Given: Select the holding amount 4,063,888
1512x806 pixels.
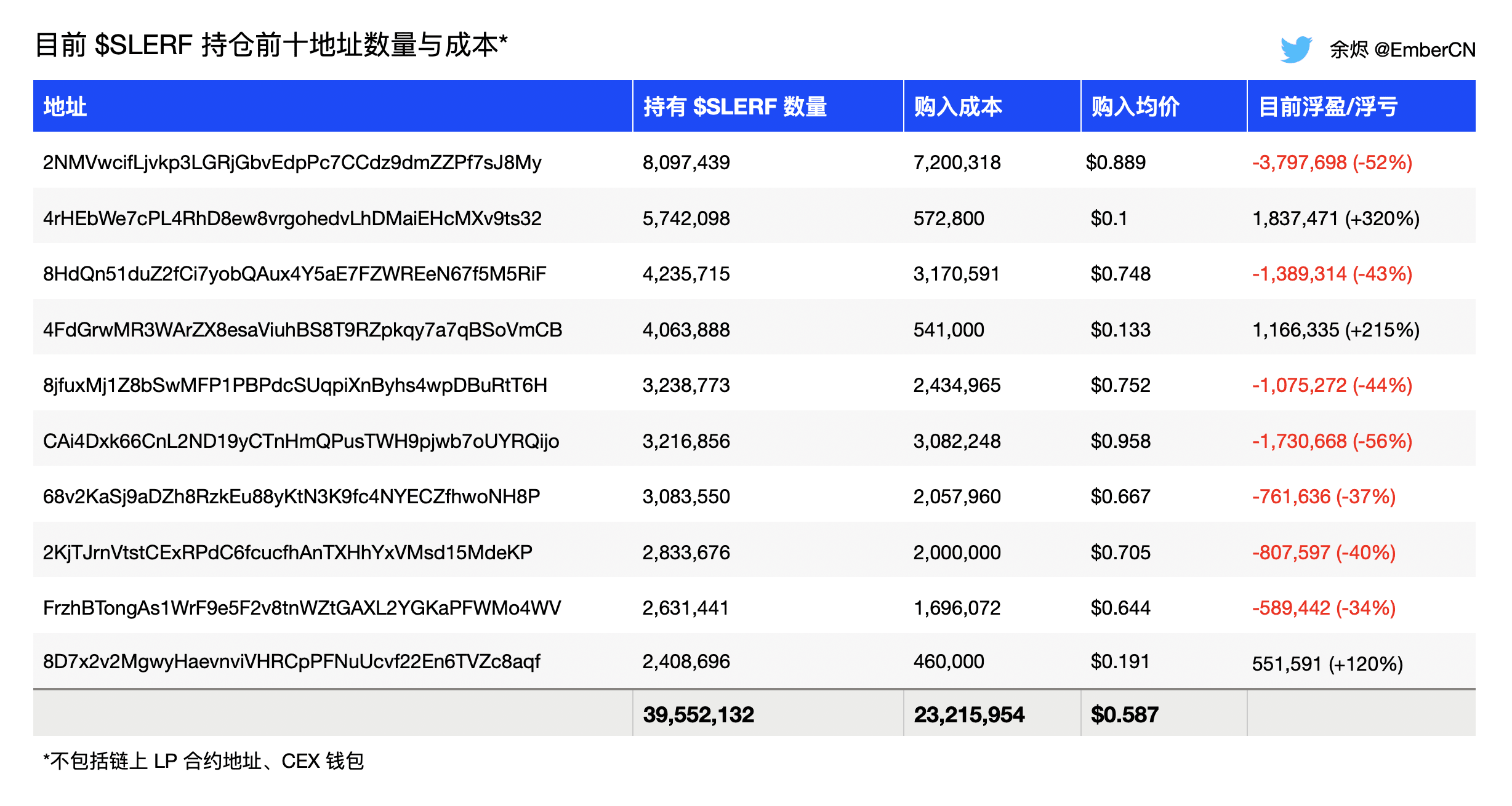Looking at the screenshot, I should coord(685,330).
